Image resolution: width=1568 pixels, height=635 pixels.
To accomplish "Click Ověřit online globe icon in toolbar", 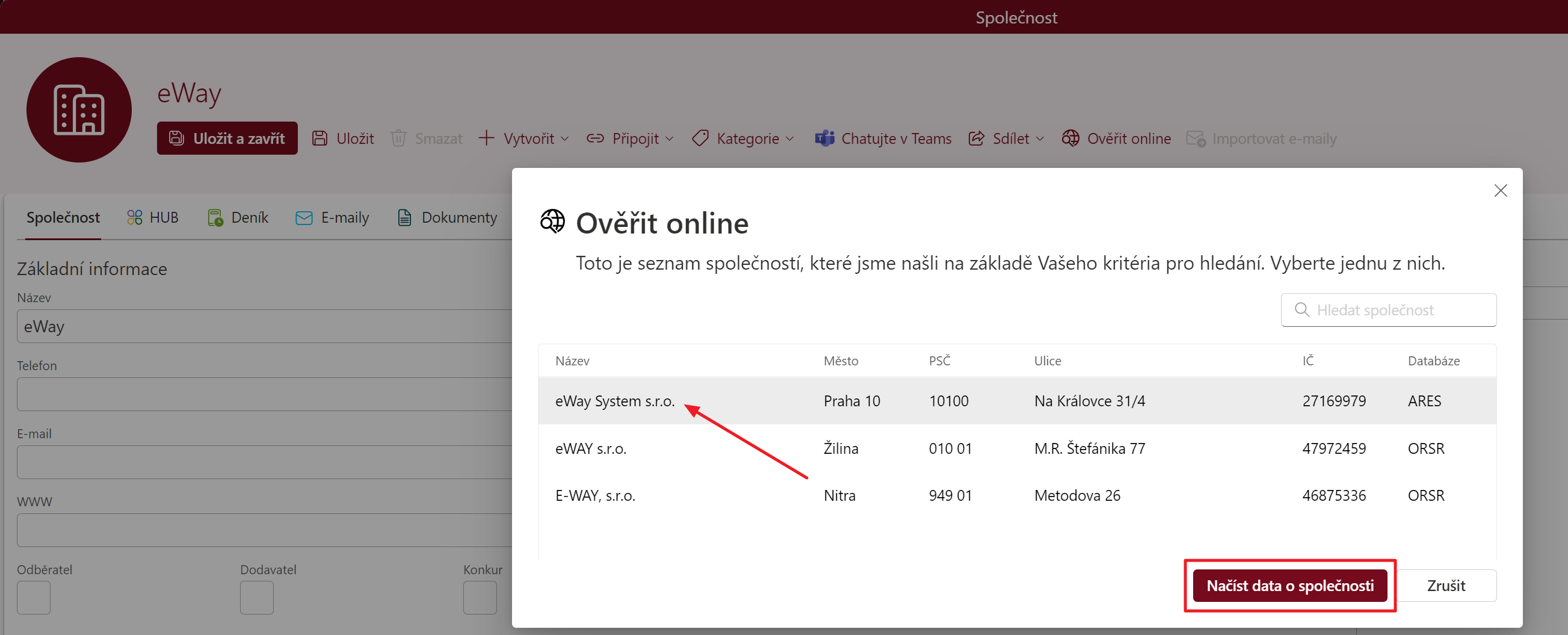I will point(1070,138).
